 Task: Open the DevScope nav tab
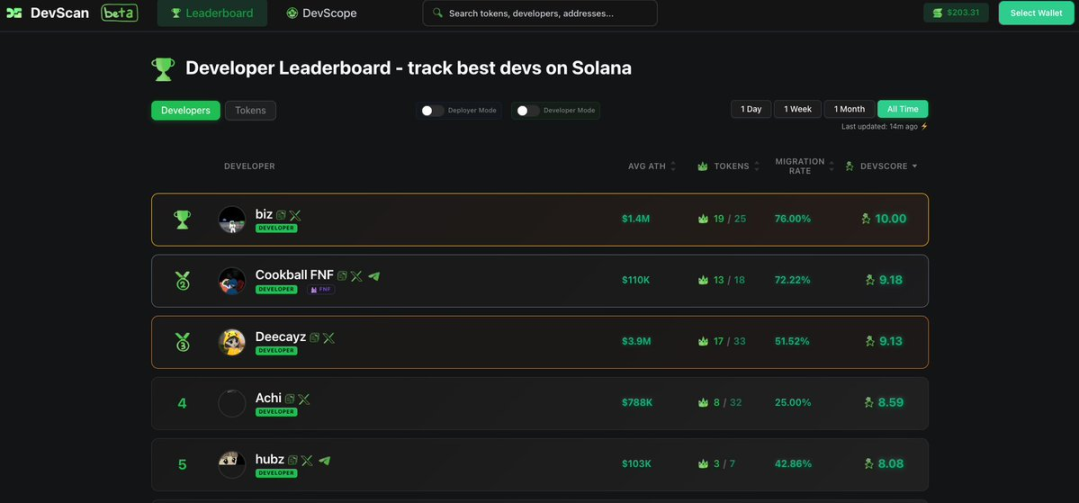tap(321, 13)
